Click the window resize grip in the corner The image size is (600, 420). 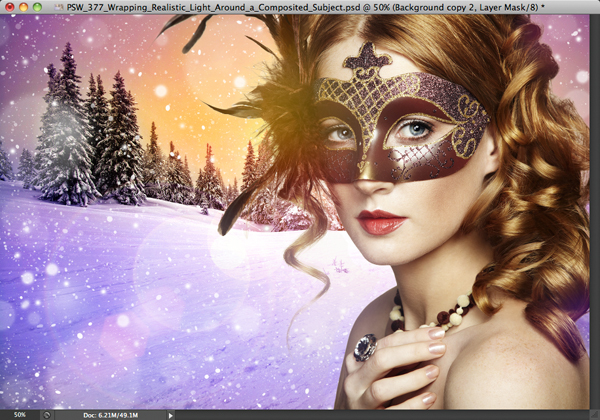[x=595, y=415]
